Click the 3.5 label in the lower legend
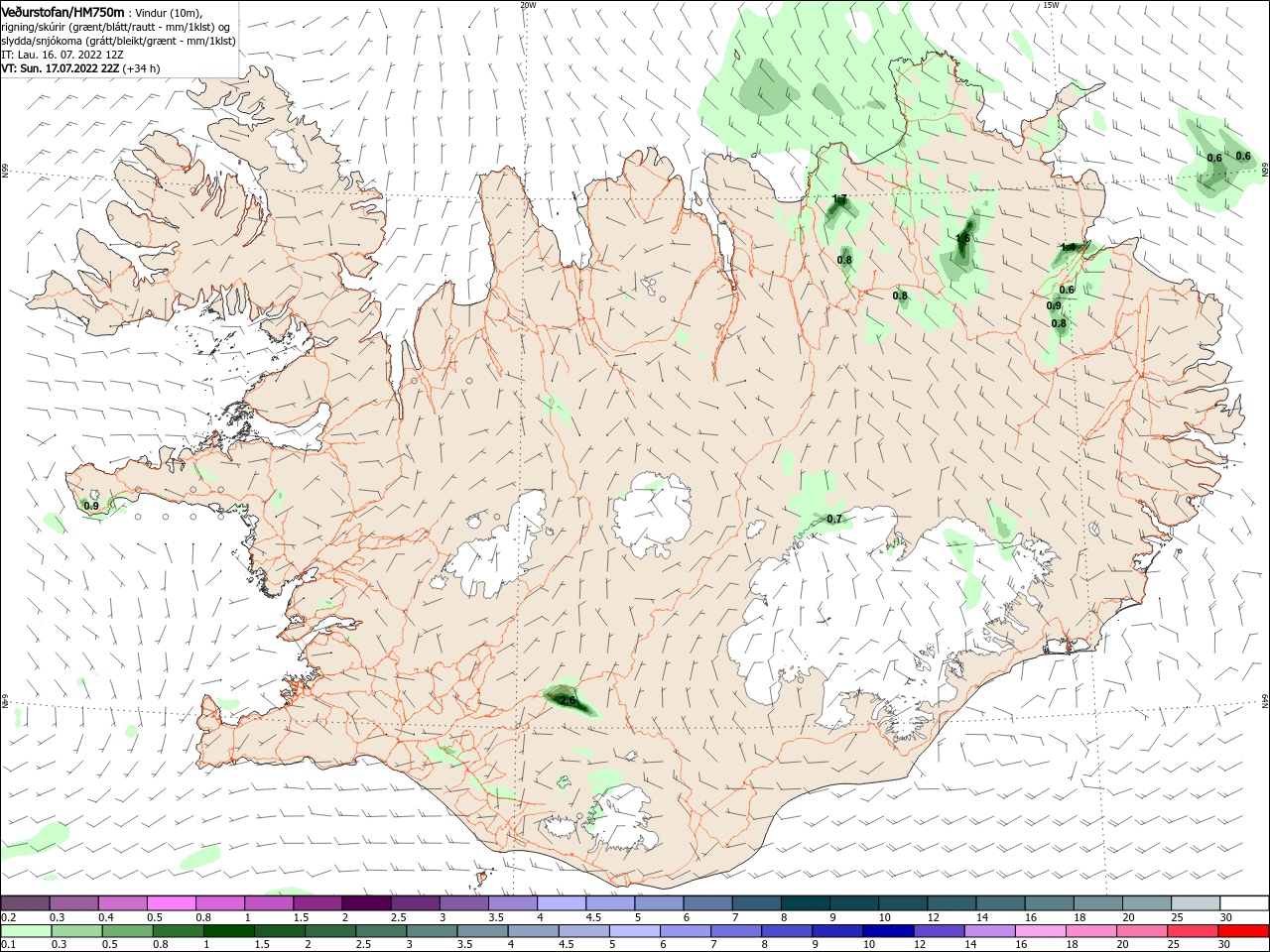Image resolution: width=1270 pixels, height=952 pixels. tap(464, 945)
